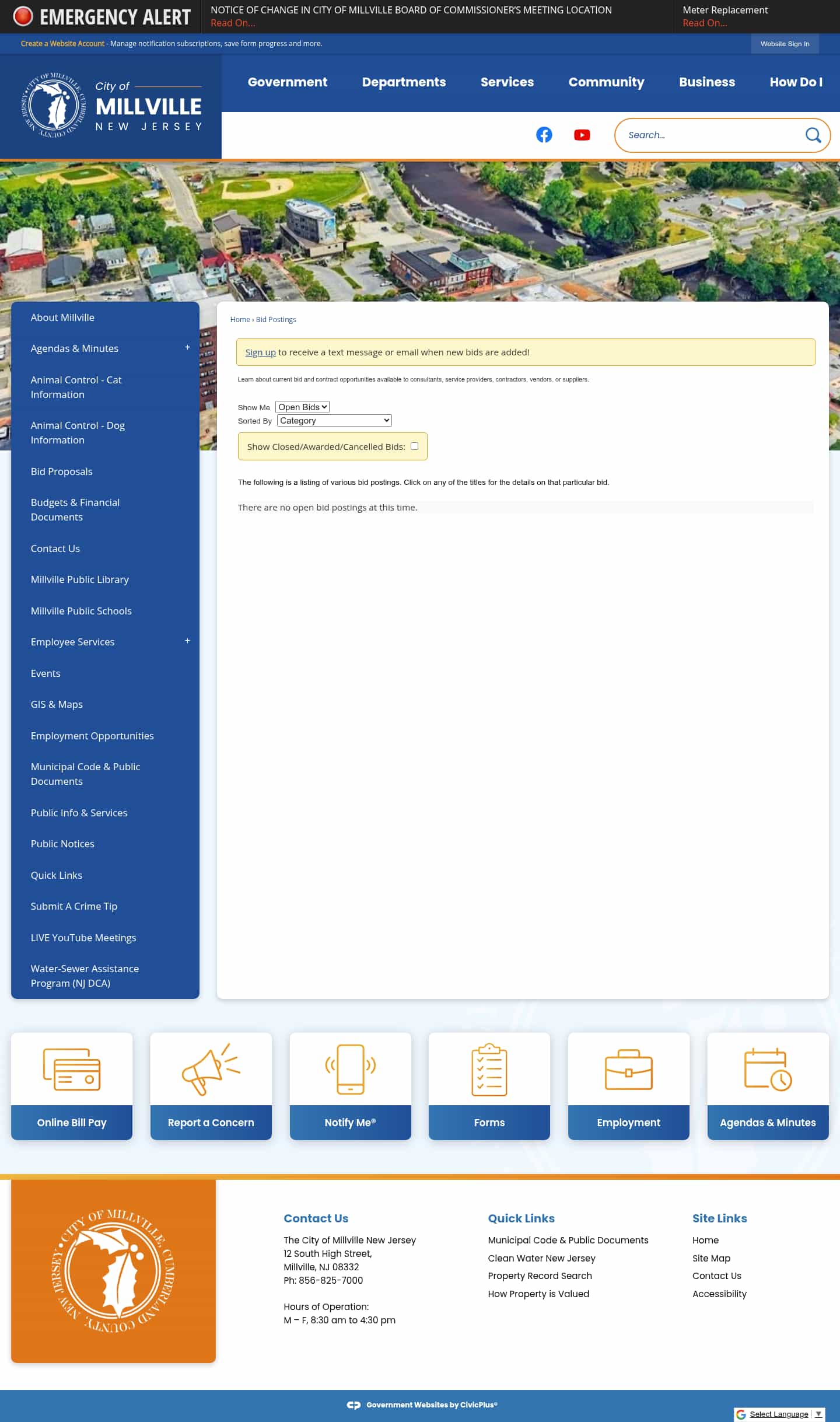Open GIS & Maps in sidebar
Viewport: 840px width, 1422px height.
click(x=57, y=704)
